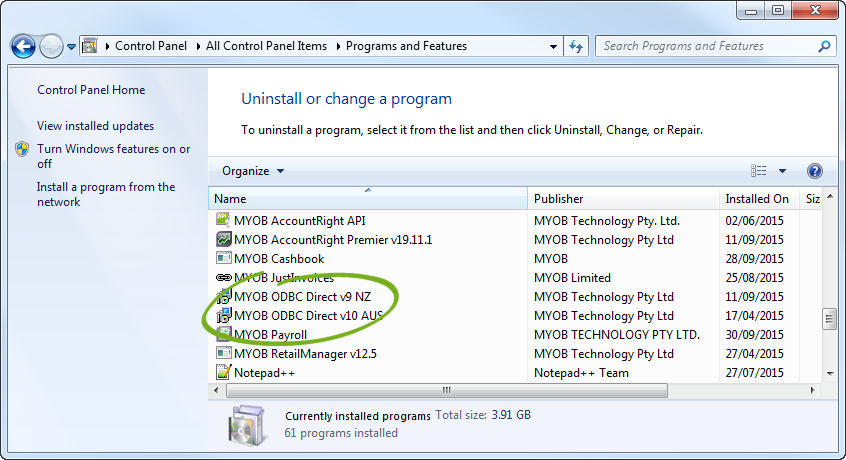Image resolution: width=846 pixels, height=460 pixels.
Task: Open the view options dropdown arrow
Action: [x=782, y=171]
